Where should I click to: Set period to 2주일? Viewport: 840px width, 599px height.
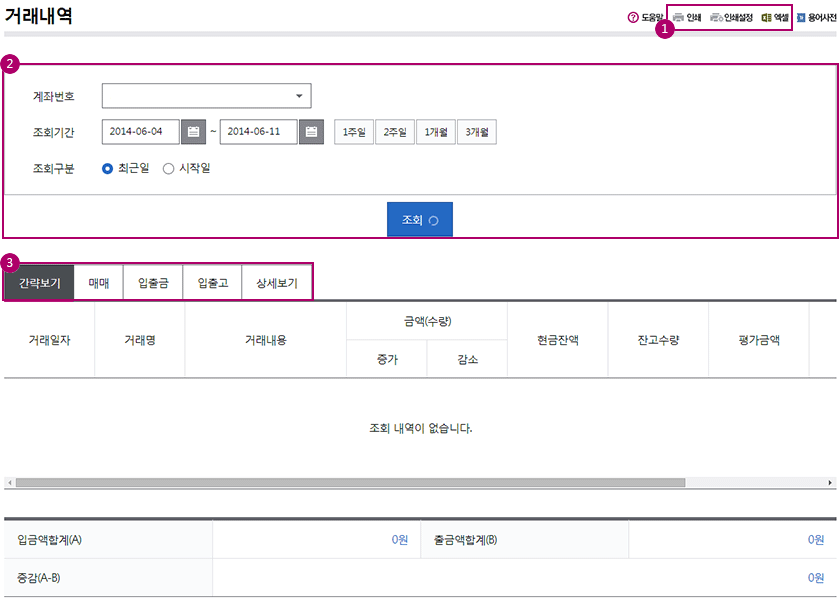point(395,132)
